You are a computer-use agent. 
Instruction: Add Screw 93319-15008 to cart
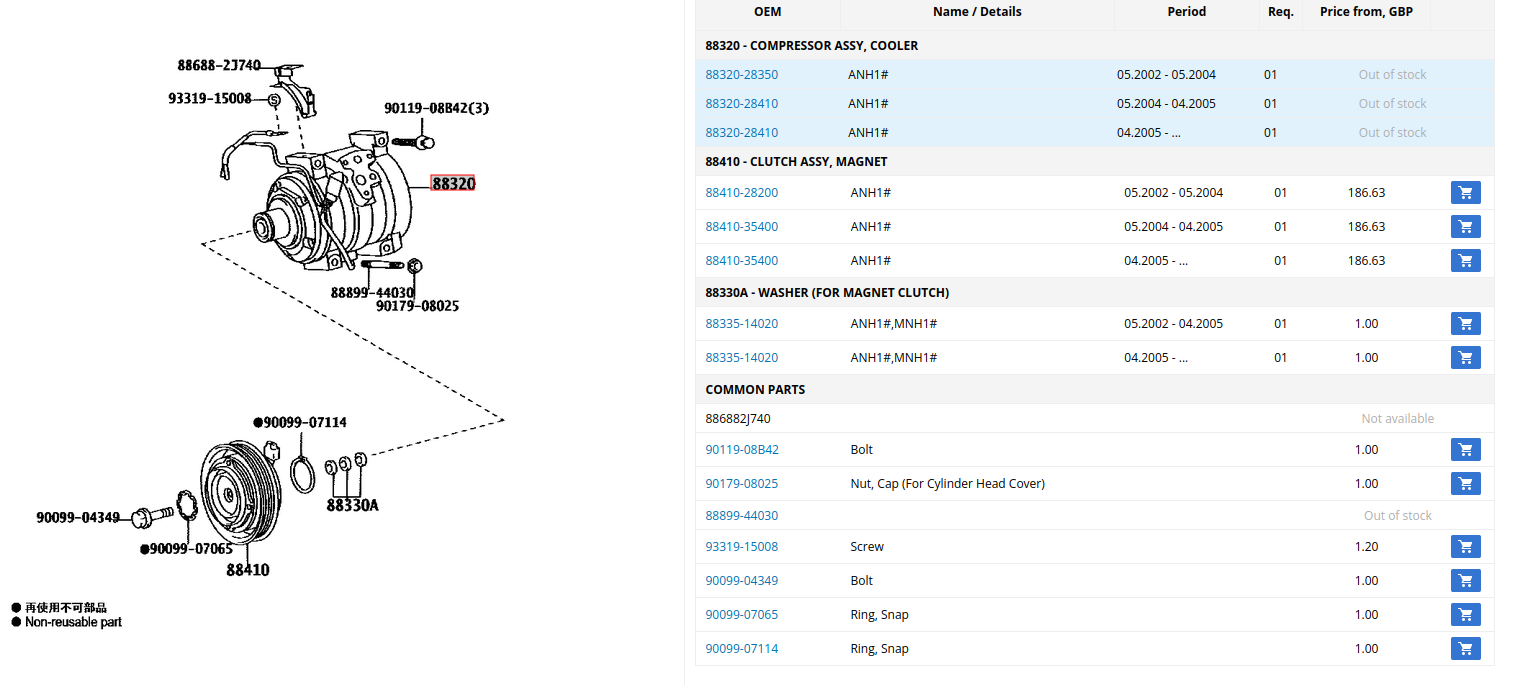[1465, 547]
